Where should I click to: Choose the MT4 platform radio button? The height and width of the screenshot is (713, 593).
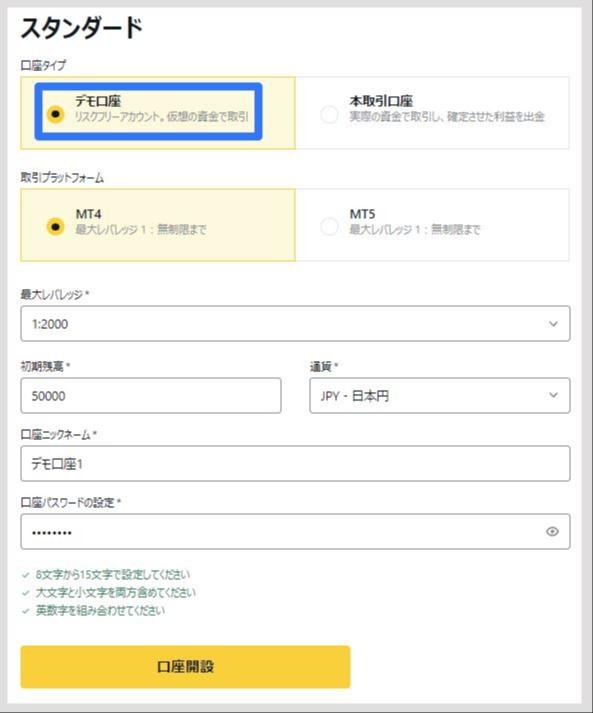[x=55, y=226]
